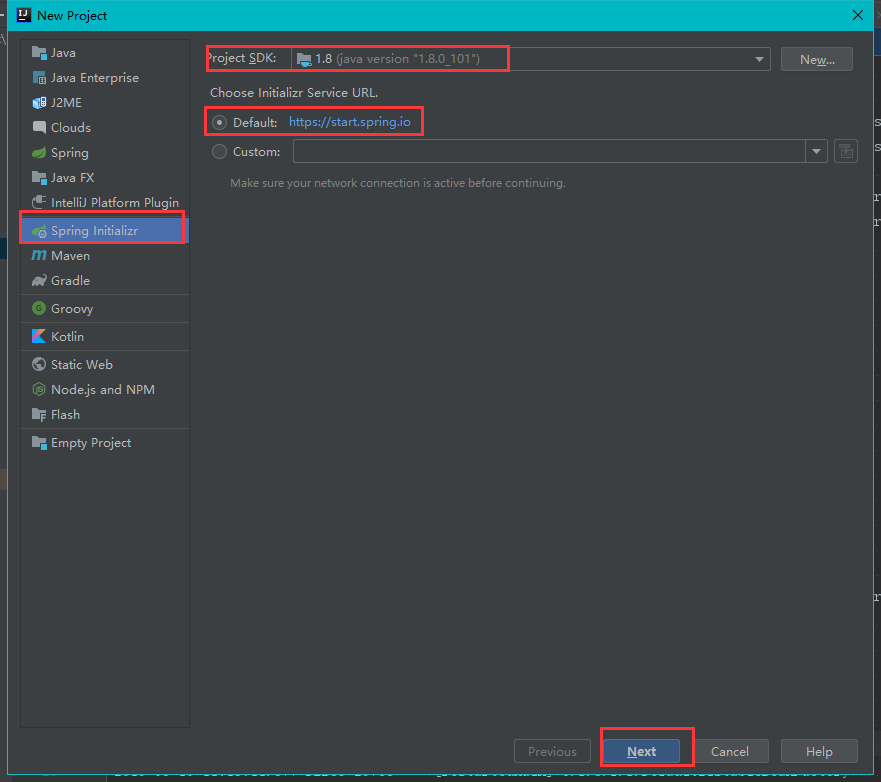The image size is (881, 782).
Task: Open Help for the wizard
Action: coord(819,751)
